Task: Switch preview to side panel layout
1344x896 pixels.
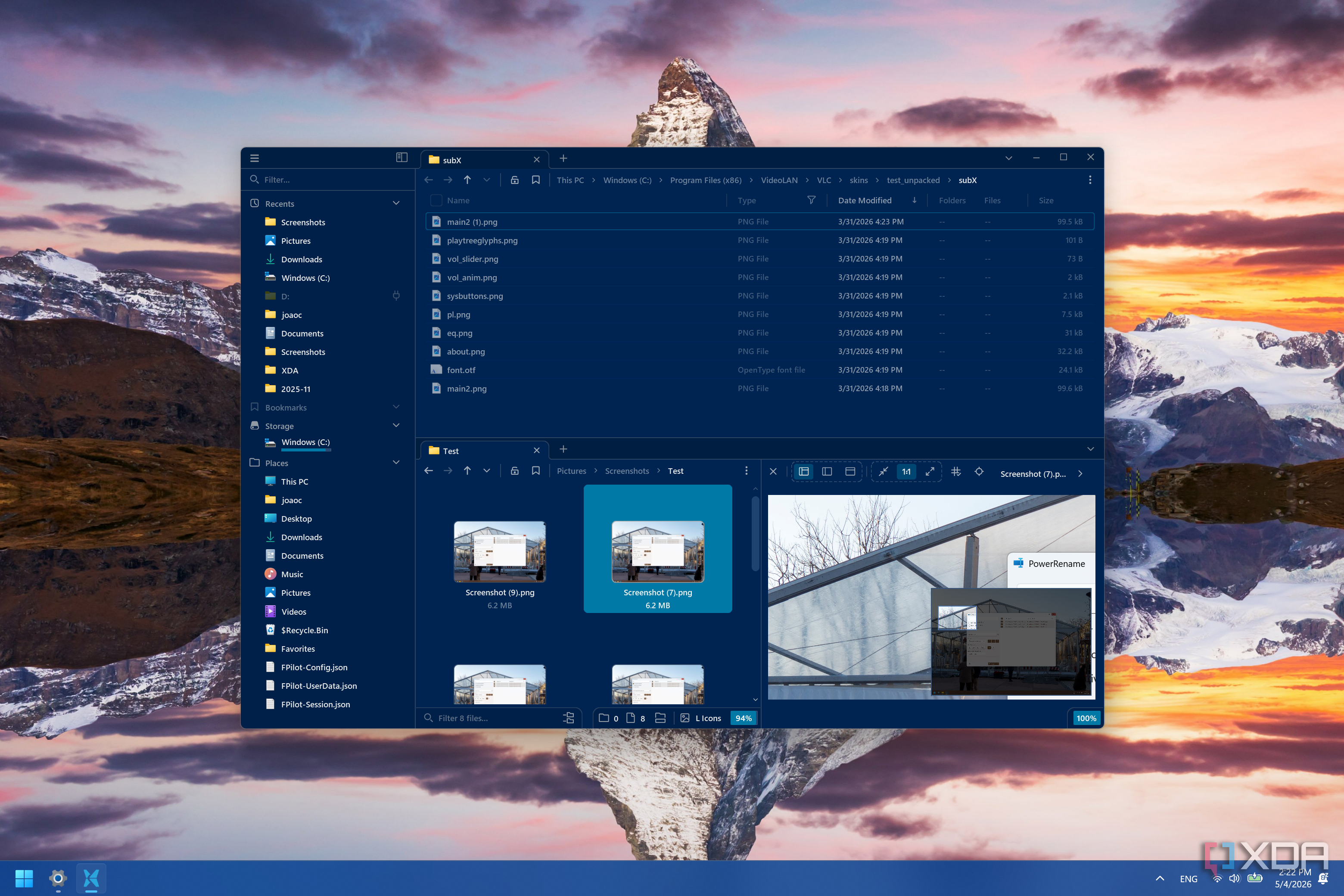Action: point(827,472)
